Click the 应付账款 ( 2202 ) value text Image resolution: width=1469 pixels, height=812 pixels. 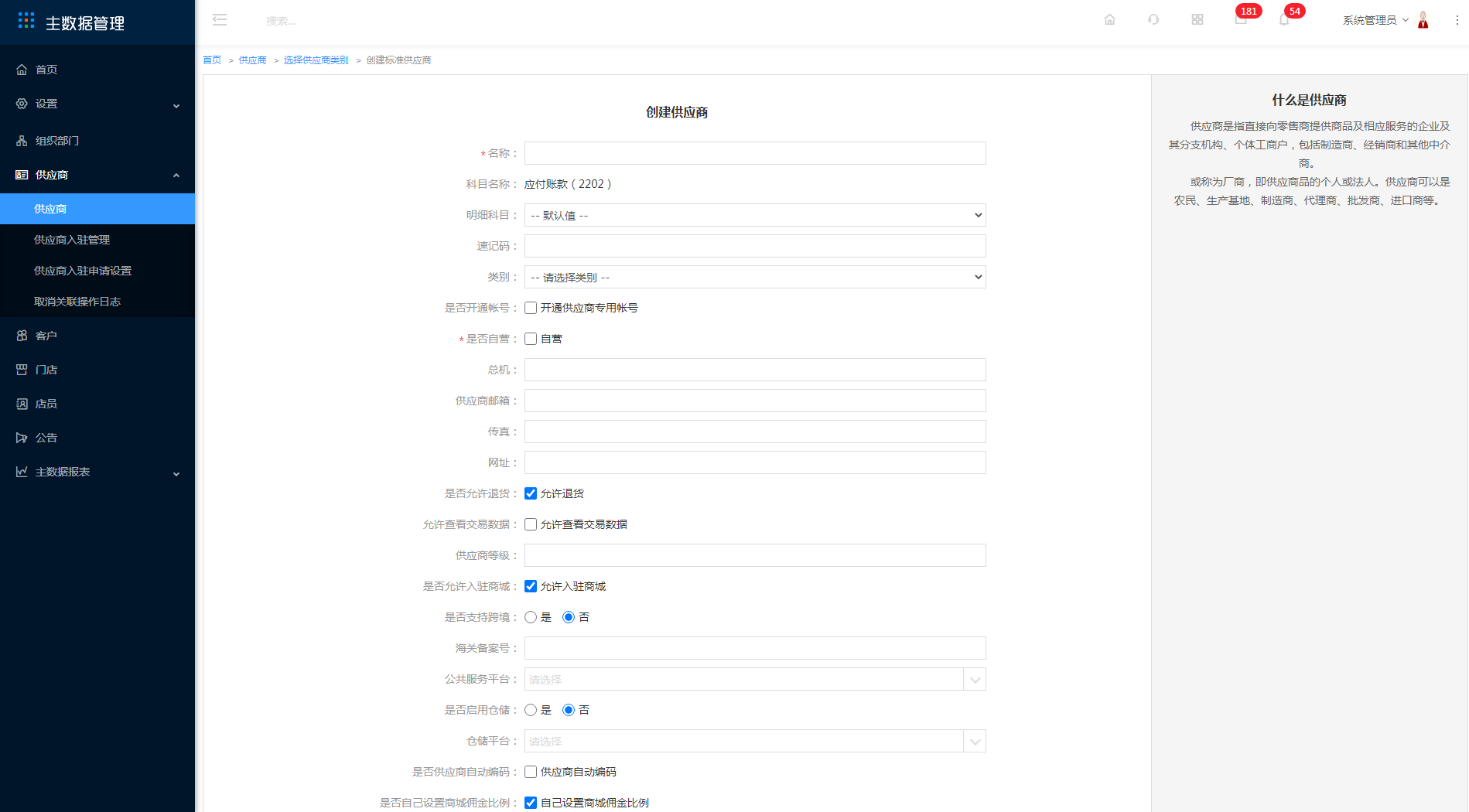pyautogui.click(x=568, y=184)
